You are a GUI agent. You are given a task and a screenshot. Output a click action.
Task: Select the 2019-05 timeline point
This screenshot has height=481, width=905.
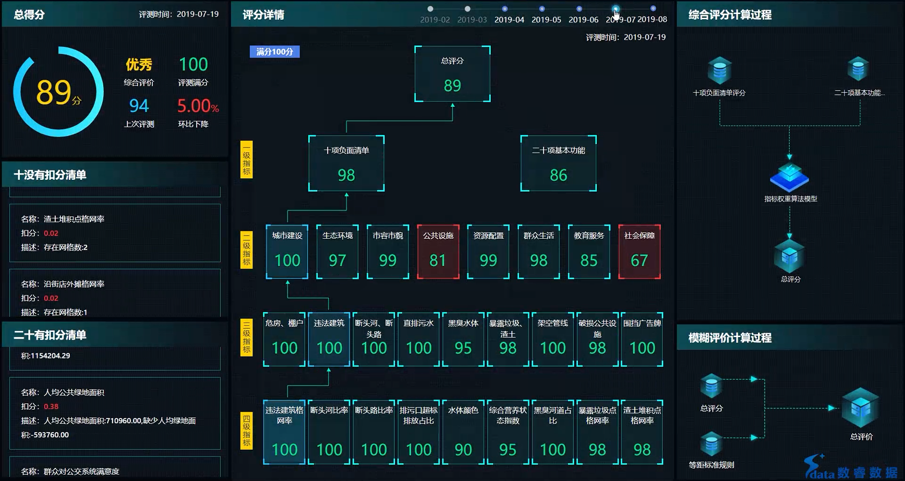coord(542,9)
